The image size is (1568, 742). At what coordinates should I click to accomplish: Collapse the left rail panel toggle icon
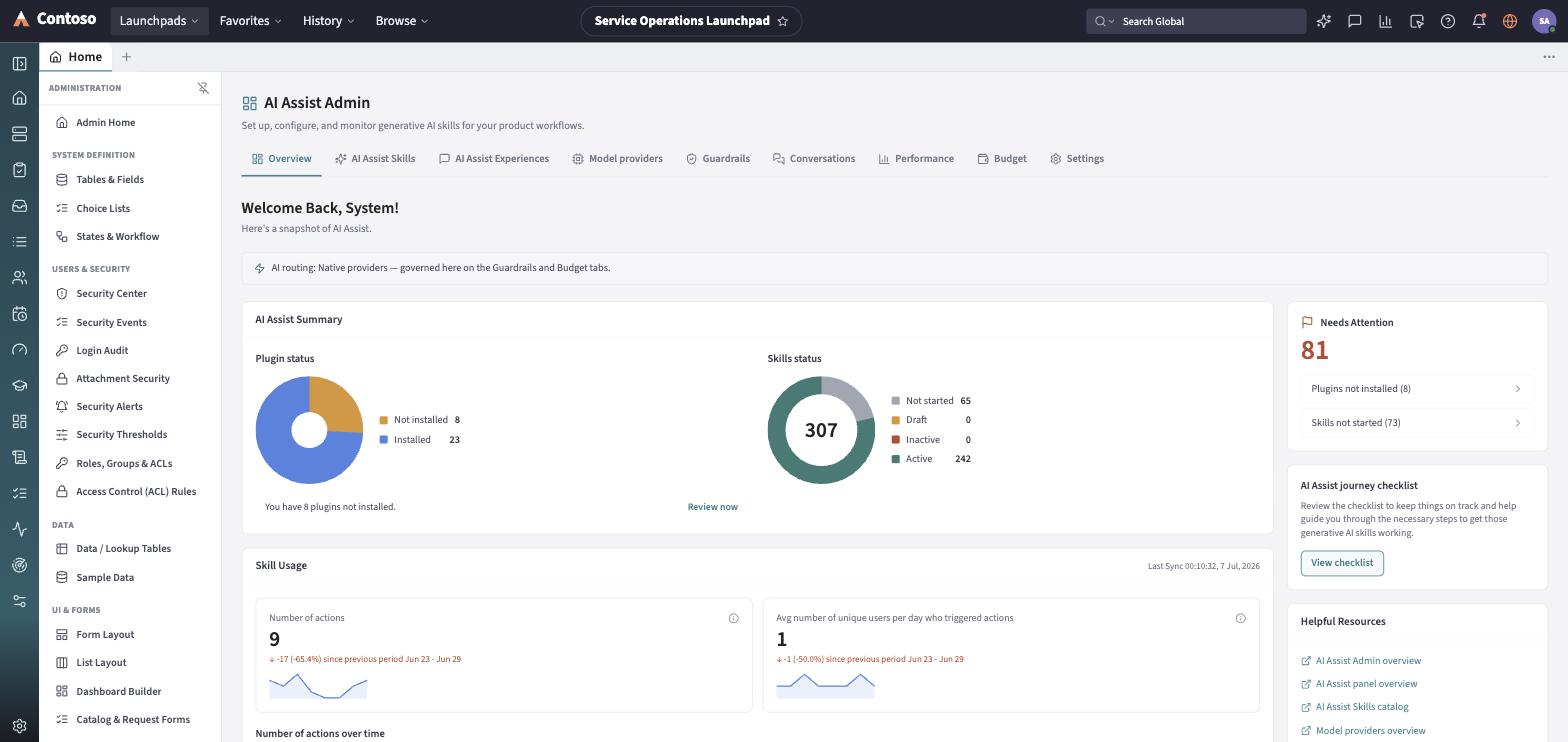[x=19, y=63]
